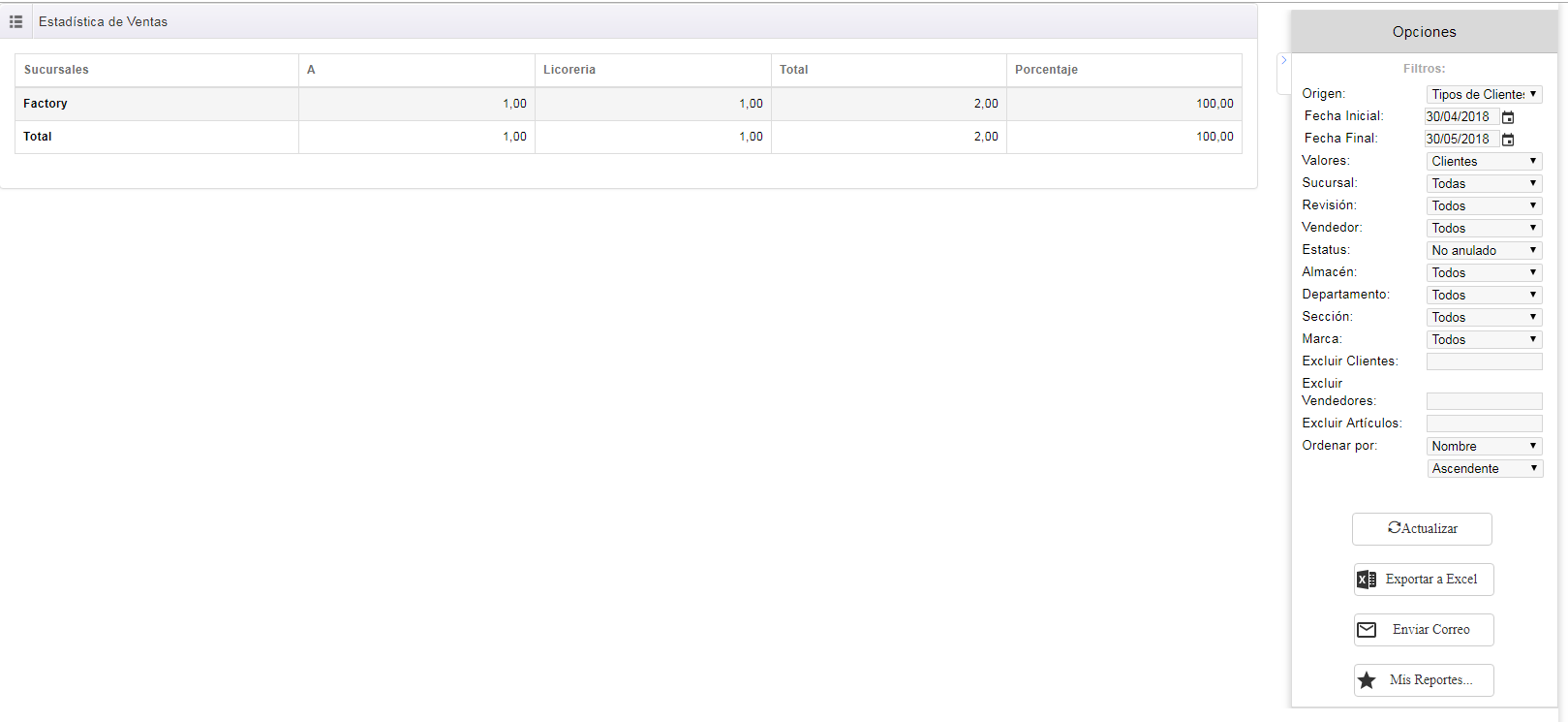This screenshot has height=722, width=1568.
Task: Click the Excluir Vendedores input field
Action: (1484, 401)
